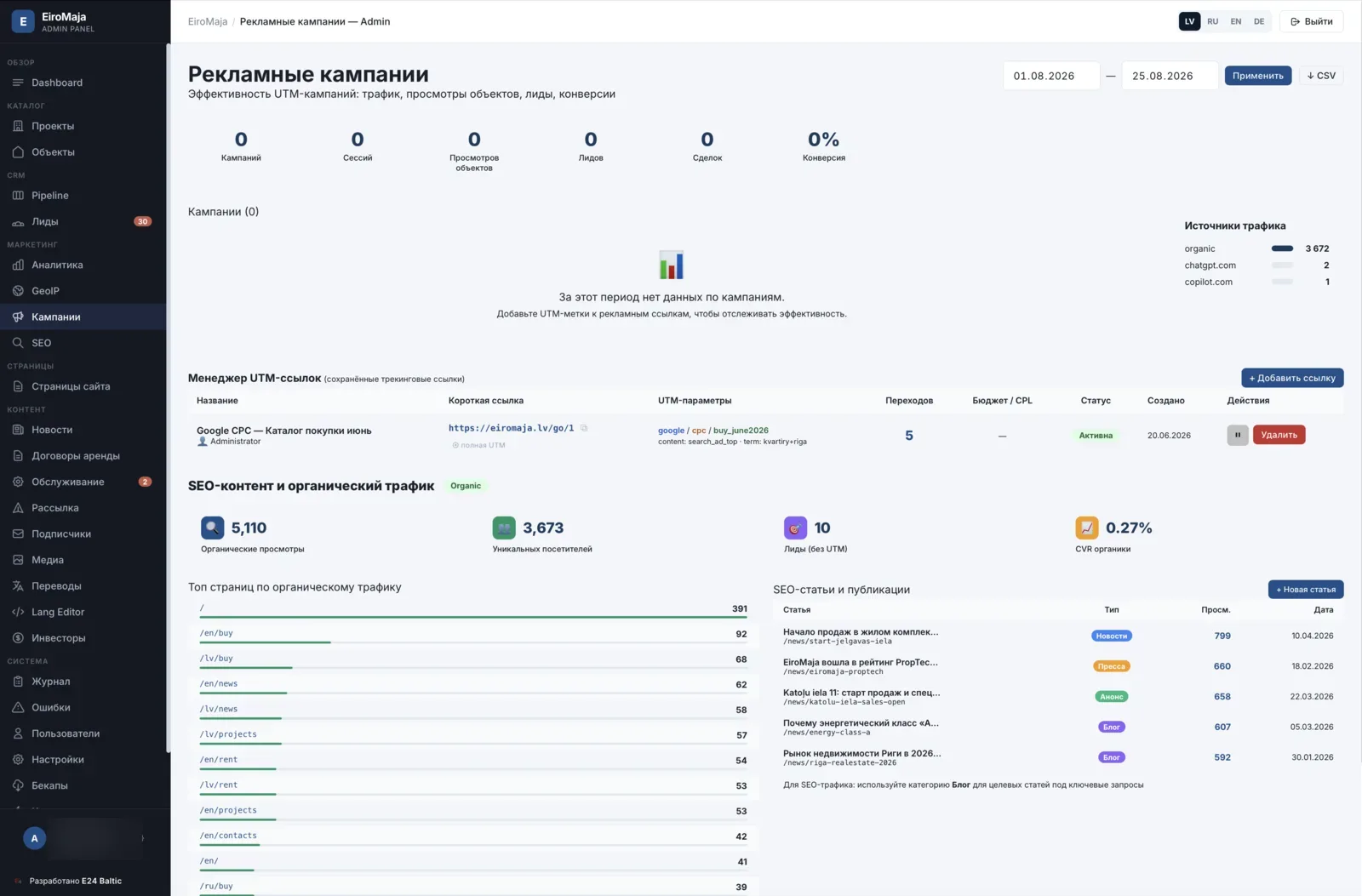Open the Lang Editor code icon
The width and height of the screenshot is (1362, 896).
pyautogui.click(x=18, y=612)
